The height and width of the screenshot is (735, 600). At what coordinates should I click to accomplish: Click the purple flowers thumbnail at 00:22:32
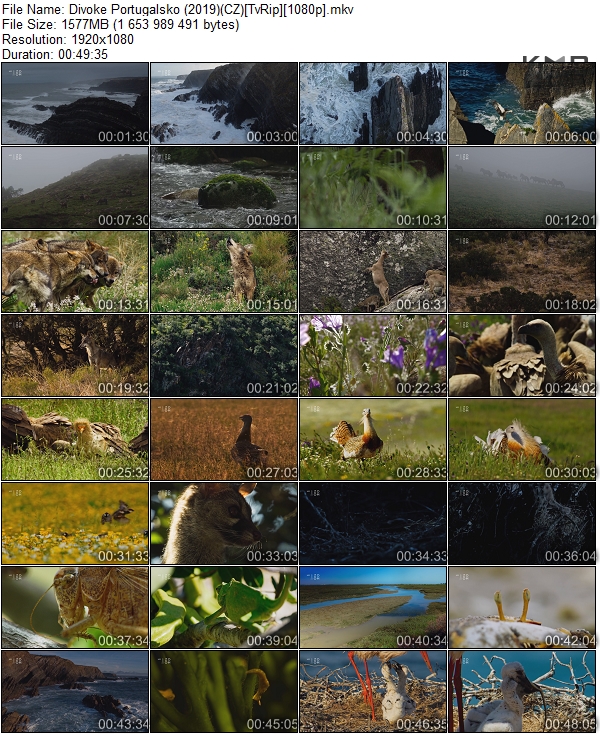(x=373, y=356)
